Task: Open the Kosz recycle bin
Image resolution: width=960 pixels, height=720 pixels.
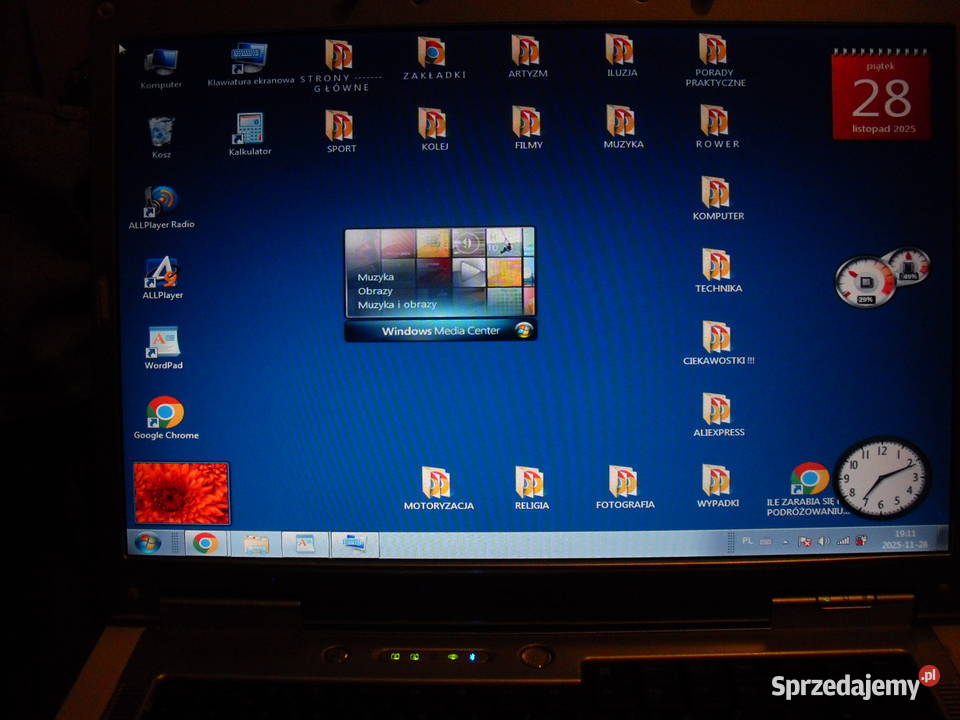Action: click(x=161, y=132)
